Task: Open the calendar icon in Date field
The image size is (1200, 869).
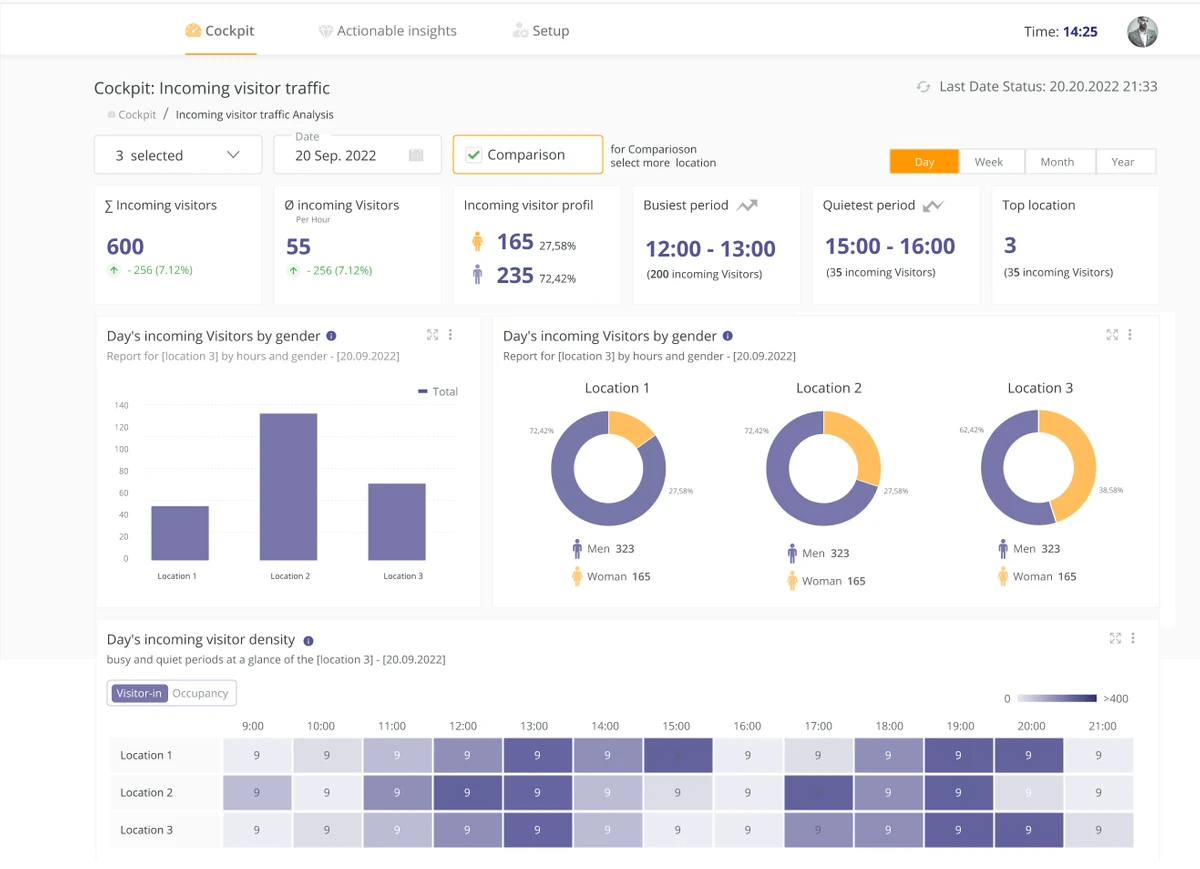Action: (416, 155)
